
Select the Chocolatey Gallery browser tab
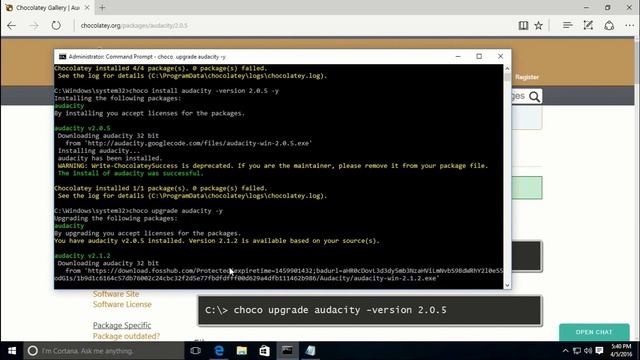click(x=47, y=7)
